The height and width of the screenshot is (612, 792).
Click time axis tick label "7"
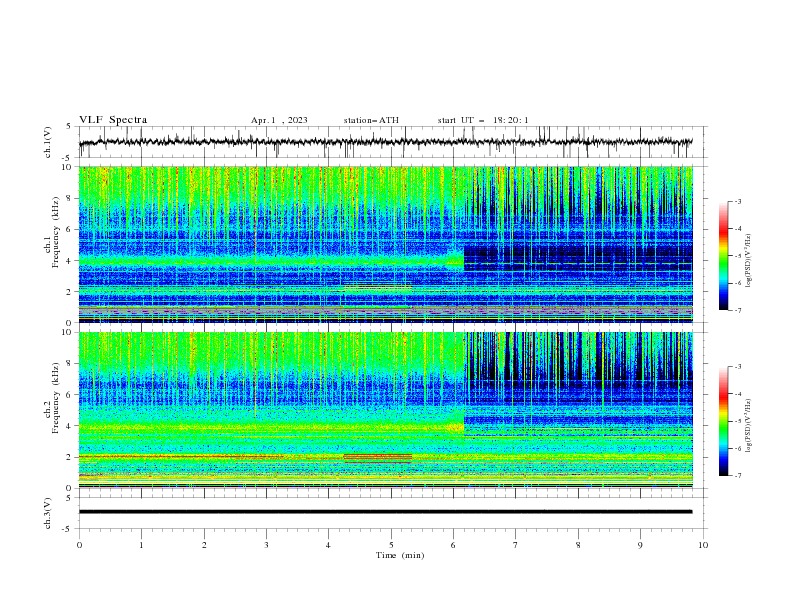[x=516, y=545]
